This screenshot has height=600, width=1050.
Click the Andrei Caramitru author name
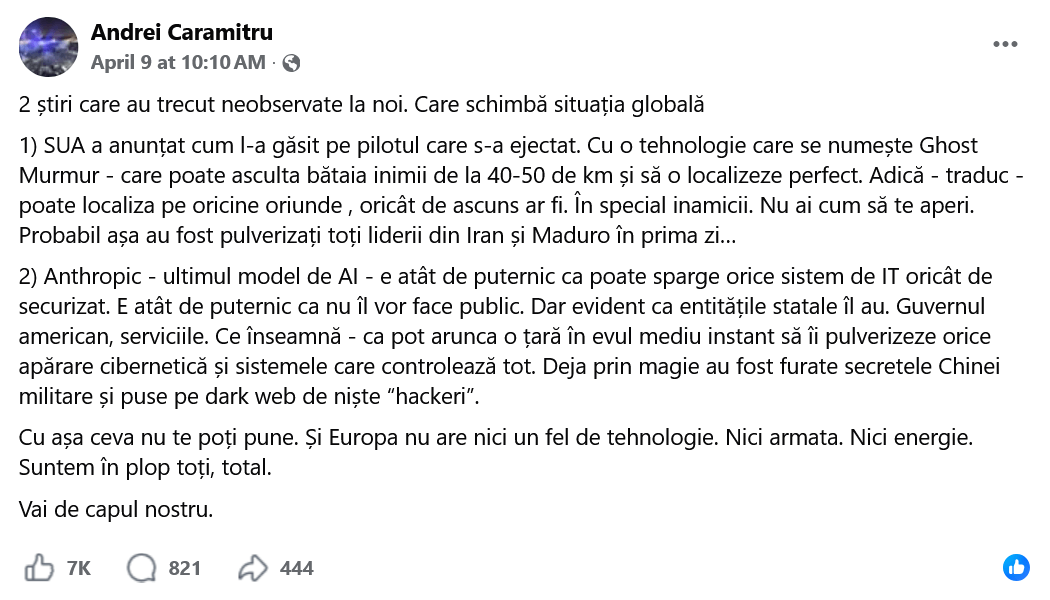click(180, 33)
